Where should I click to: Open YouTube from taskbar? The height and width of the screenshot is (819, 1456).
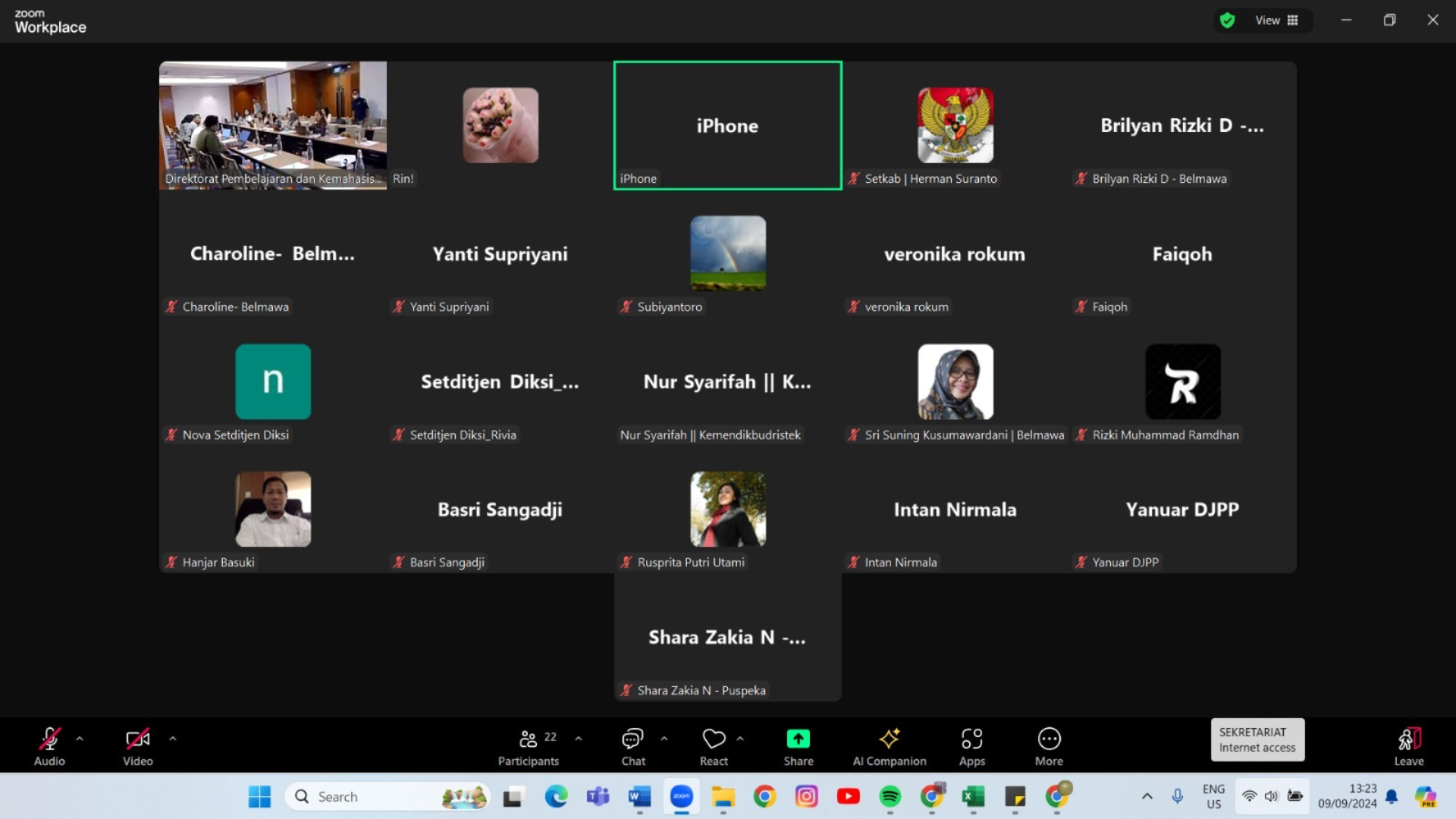coord(848,796)
